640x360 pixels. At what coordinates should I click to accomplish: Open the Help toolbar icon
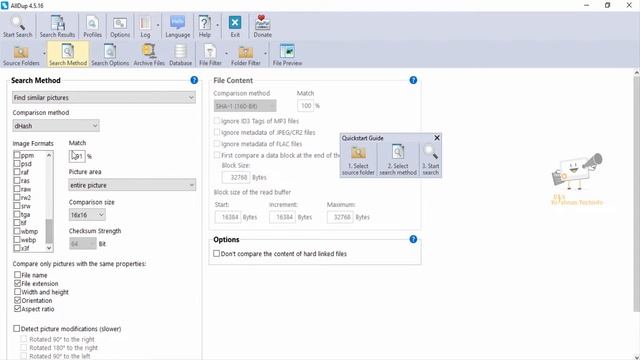pyautogui.click(x=204, y=27)
